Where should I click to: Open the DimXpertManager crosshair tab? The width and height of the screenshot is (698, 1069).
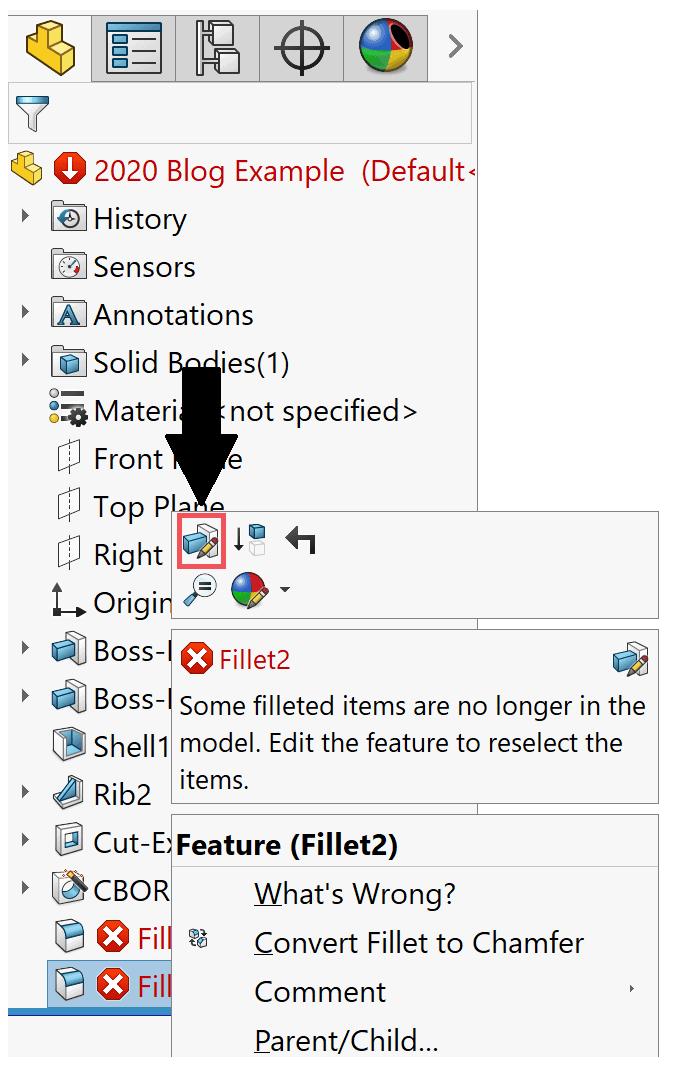pos(301,48)
